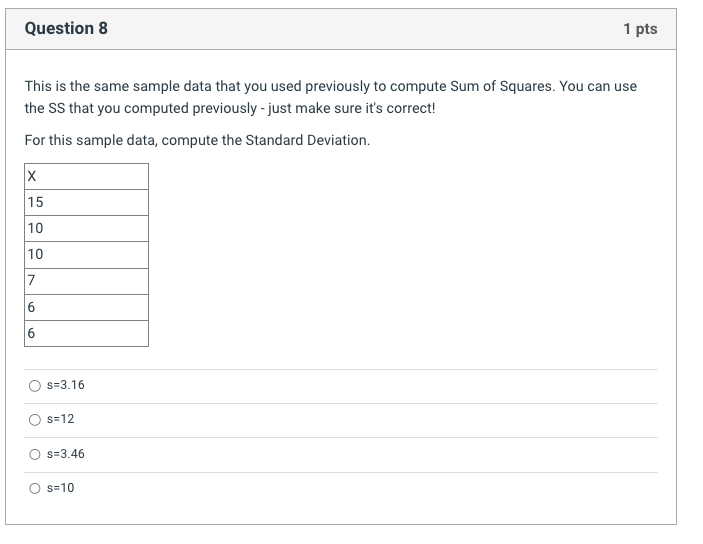Click the first table cell containing 10
The height and width of the screenshot is (544, 703).
87,229
